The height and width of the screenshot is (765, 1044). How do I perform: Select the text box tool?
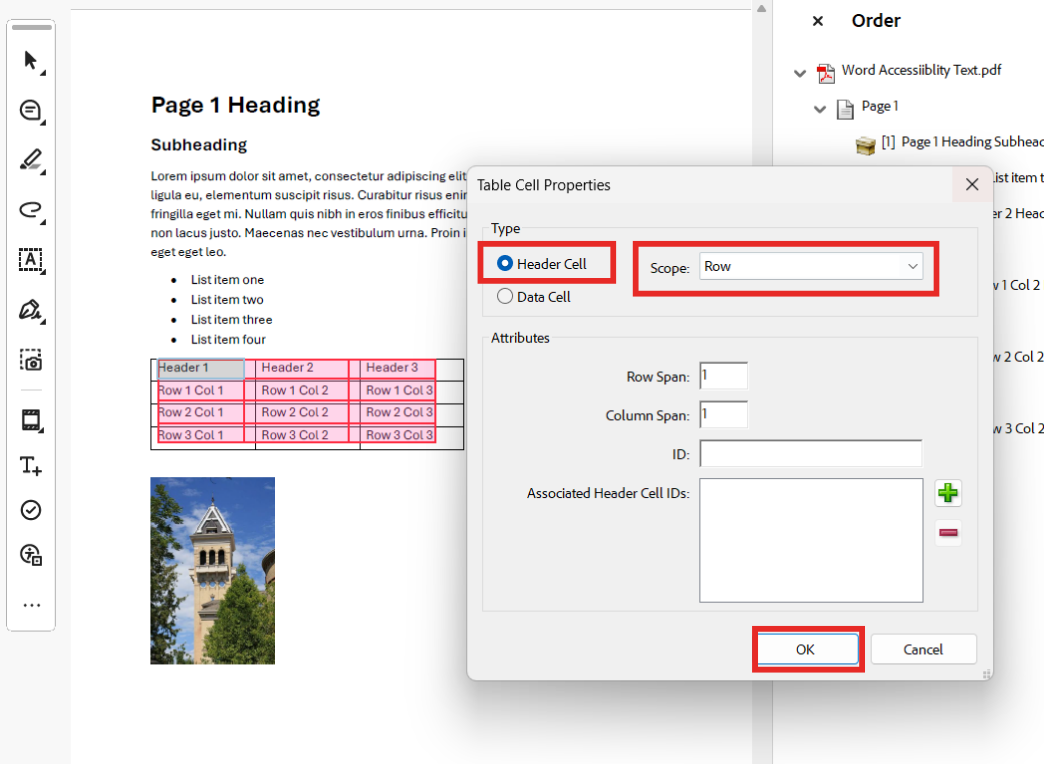click(x=31, y=260)
